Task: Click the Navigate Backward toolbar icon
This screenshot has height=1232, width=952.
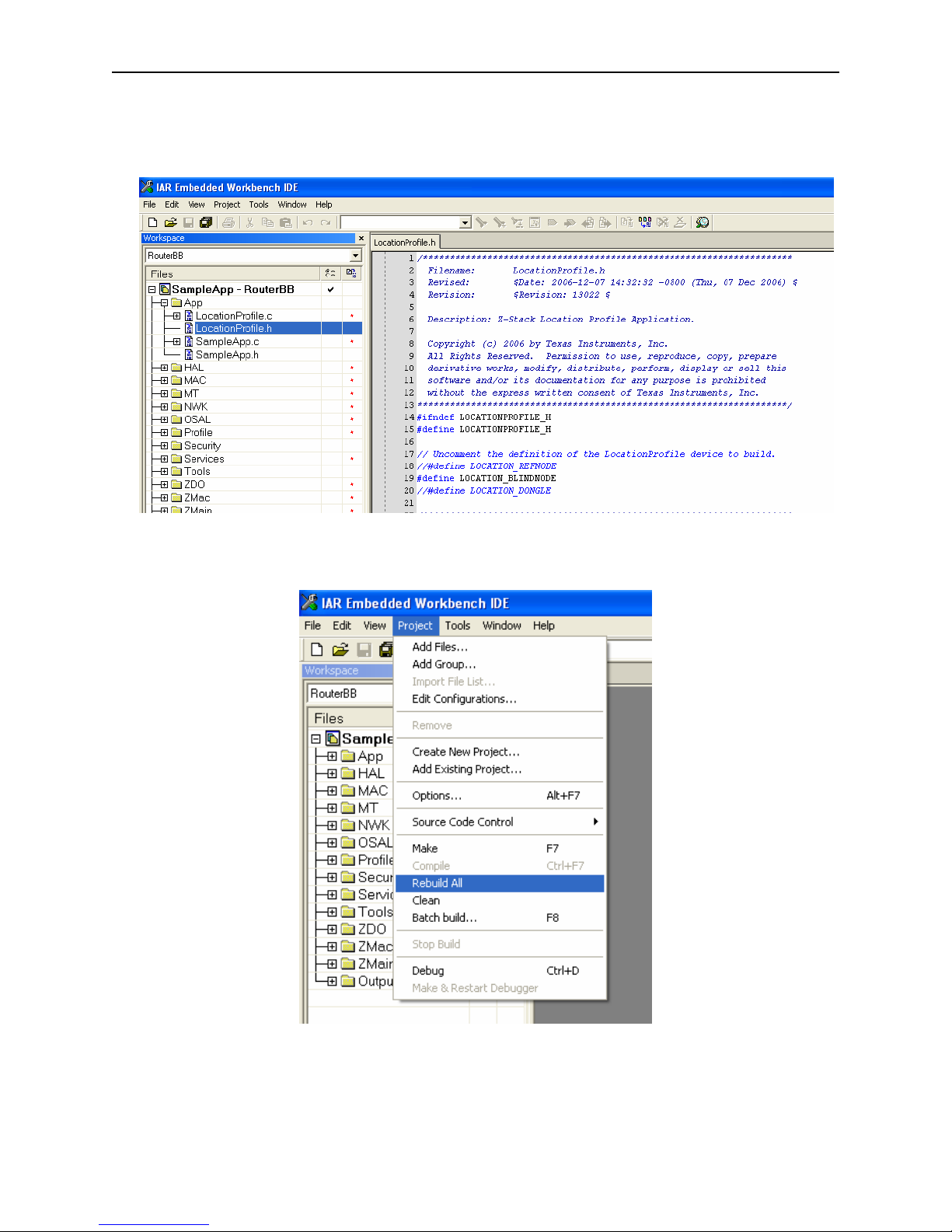Action: coord(588,222)
